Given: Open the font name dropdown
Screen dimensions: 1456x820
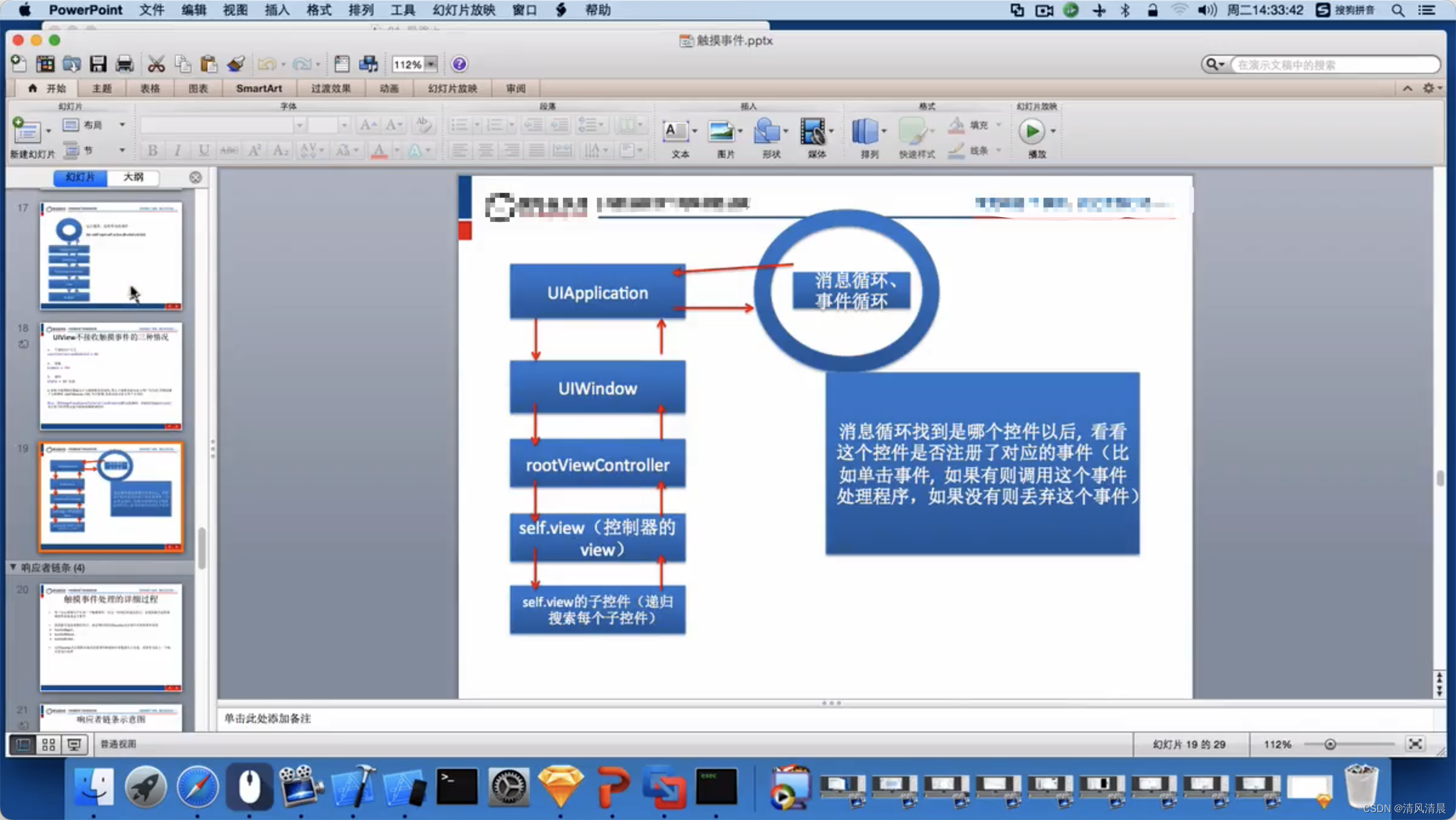Looking at the screenshot, I should point(300,125).
